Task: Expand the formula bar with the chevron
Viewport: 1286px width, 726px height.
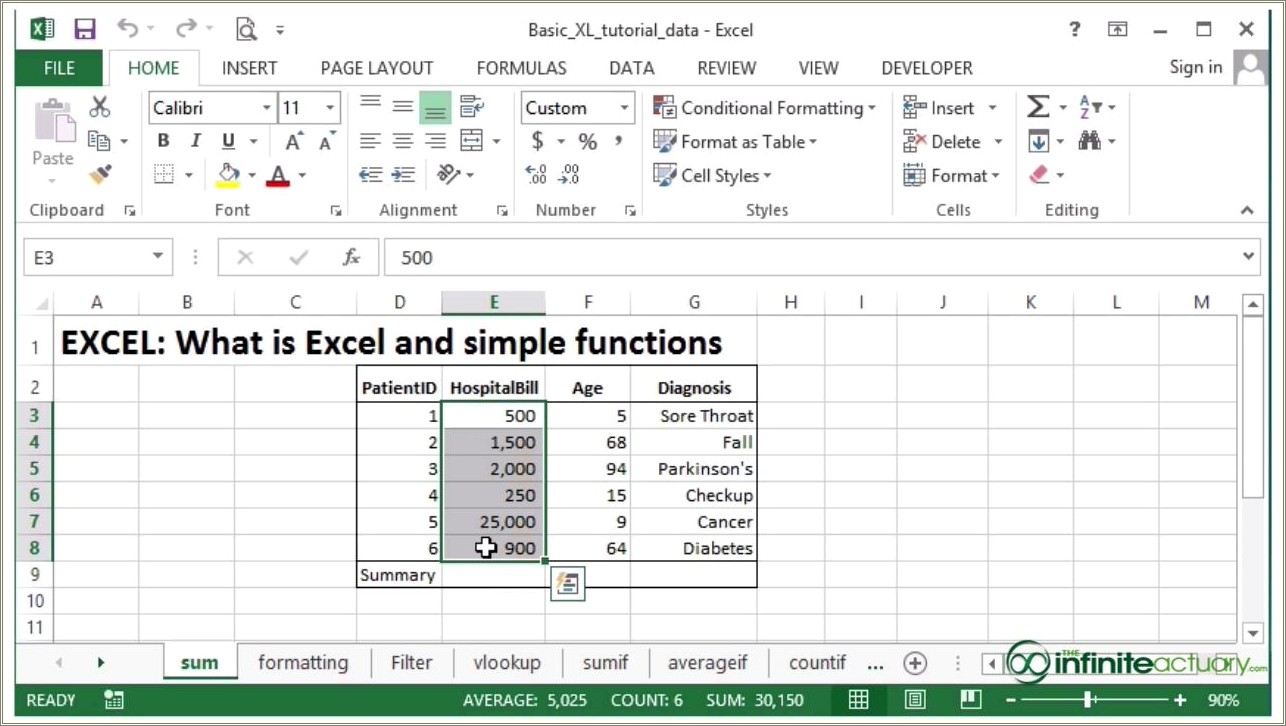Action: tap(1249, 257)
